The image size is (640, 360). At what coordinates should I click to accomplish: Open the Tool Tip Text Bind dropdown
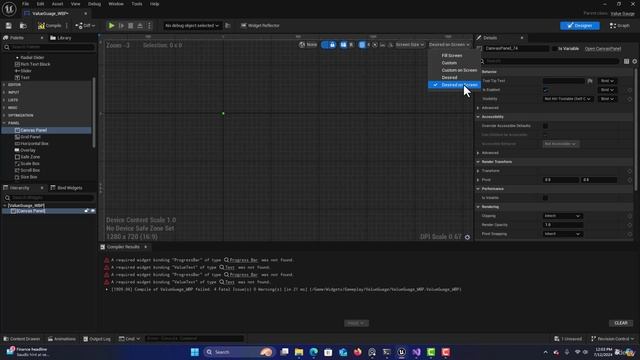tap(607, 81)
